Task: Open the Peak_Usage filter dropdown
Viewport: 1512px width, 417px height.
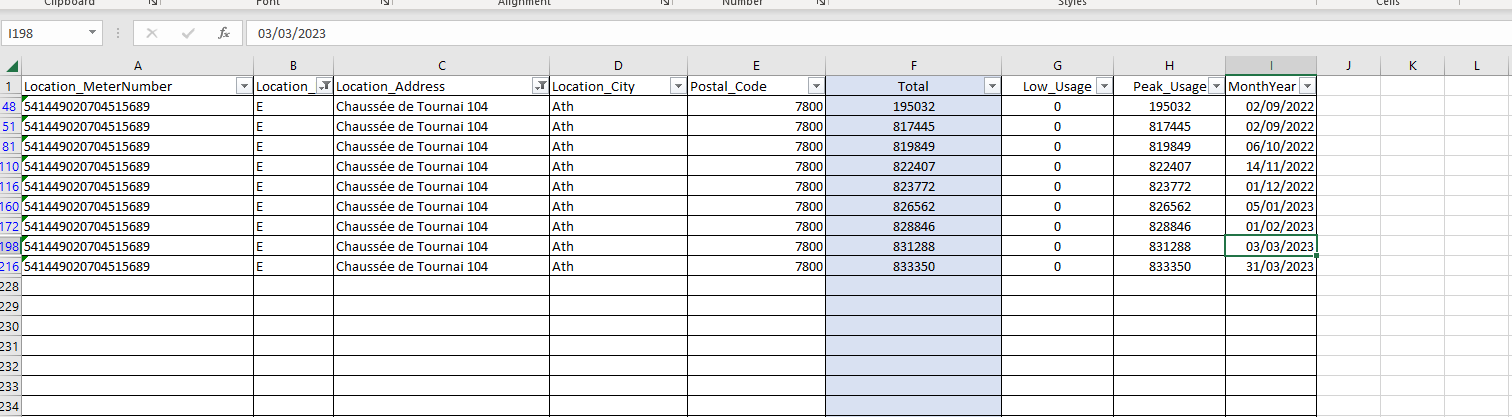Action: (1216, 87)
